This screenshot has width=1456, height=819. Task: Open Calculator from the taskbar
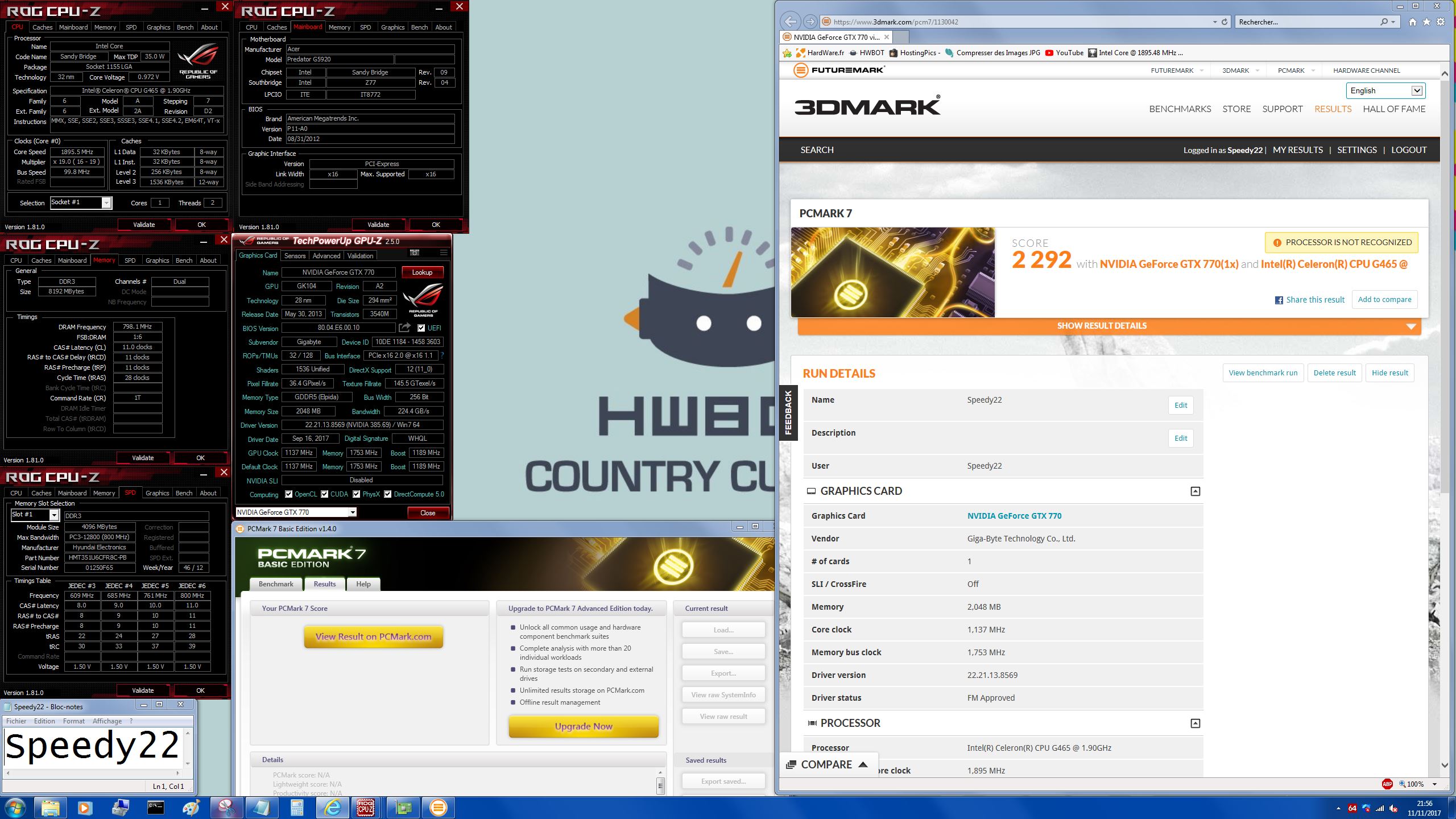(x=296, y=807)
